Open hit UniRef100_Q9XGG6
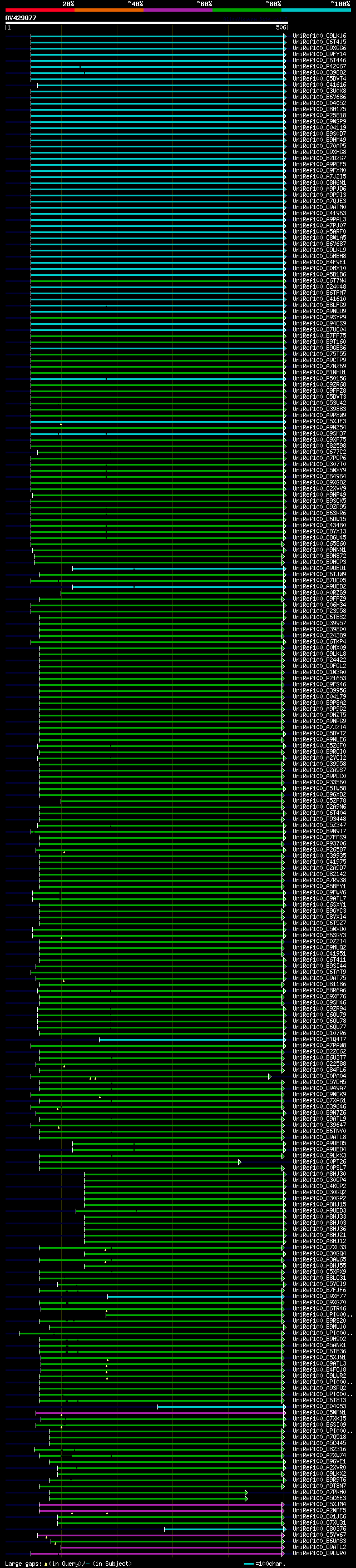This screenshot has width=356, height=1568. pyautogui.click(x=319, y=48)
